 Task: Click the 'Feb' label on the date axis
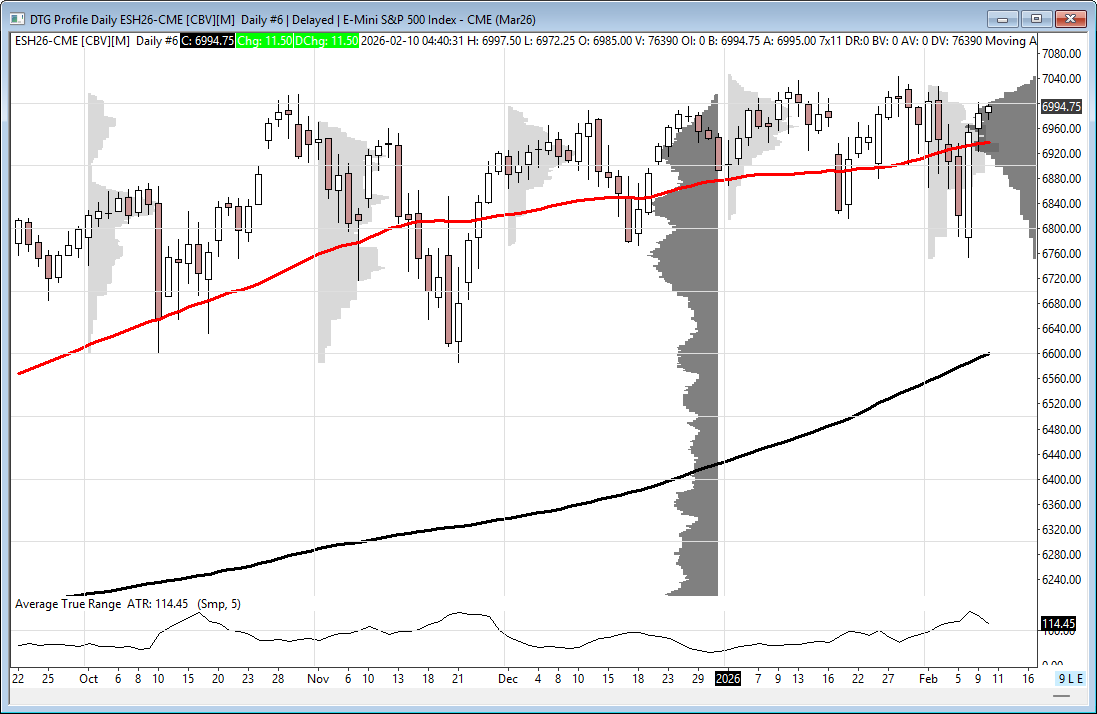930,678
